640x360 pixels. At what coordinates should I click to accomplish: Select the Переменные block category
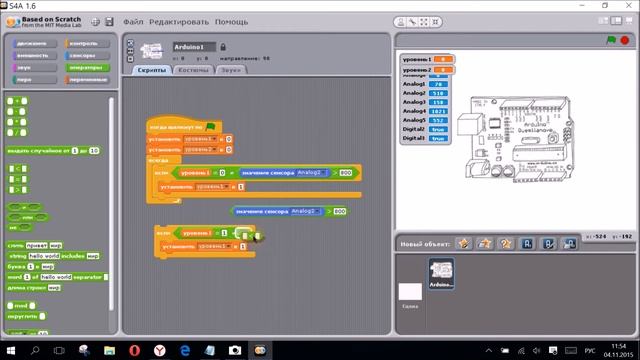coord(87,79)
